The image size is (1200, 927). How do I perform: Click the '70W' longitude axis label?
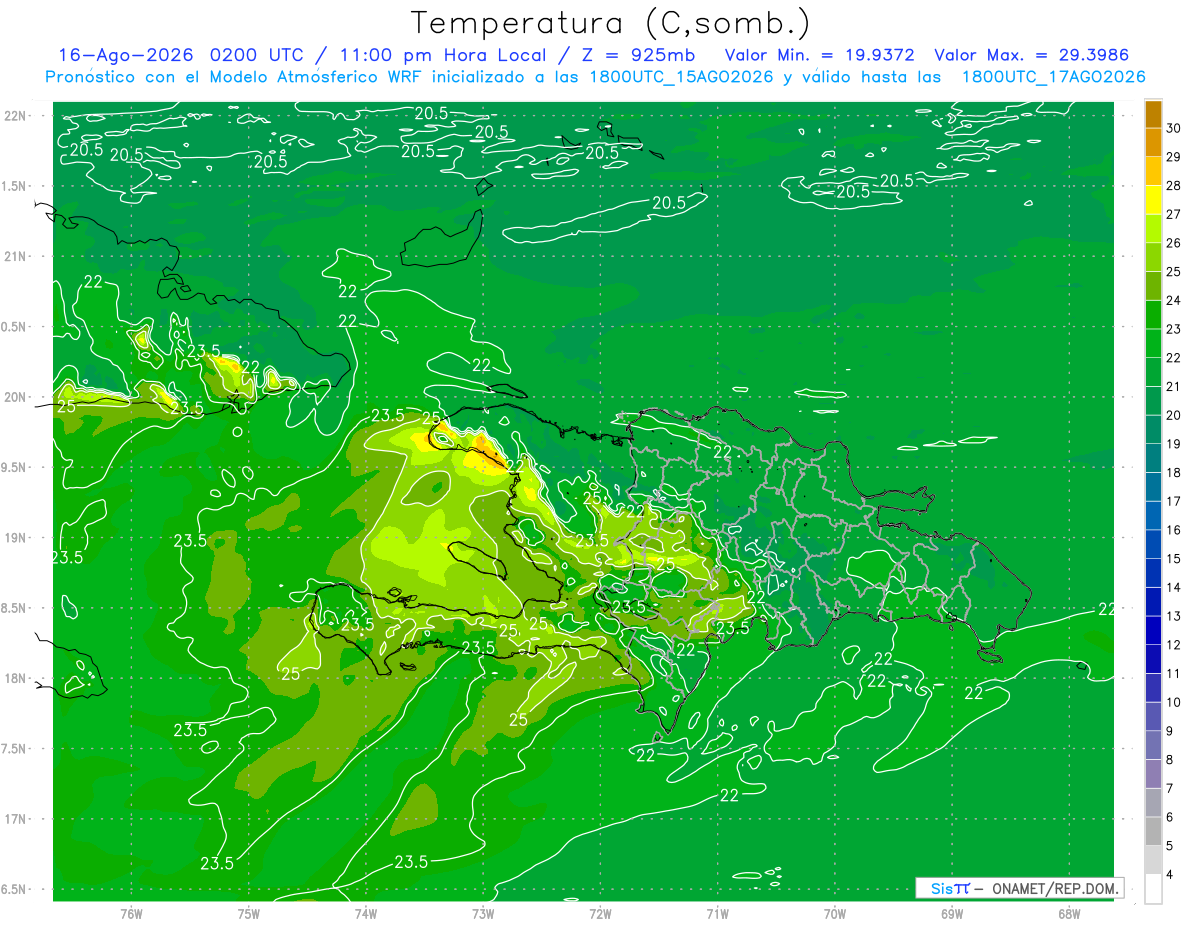(835, 912)
